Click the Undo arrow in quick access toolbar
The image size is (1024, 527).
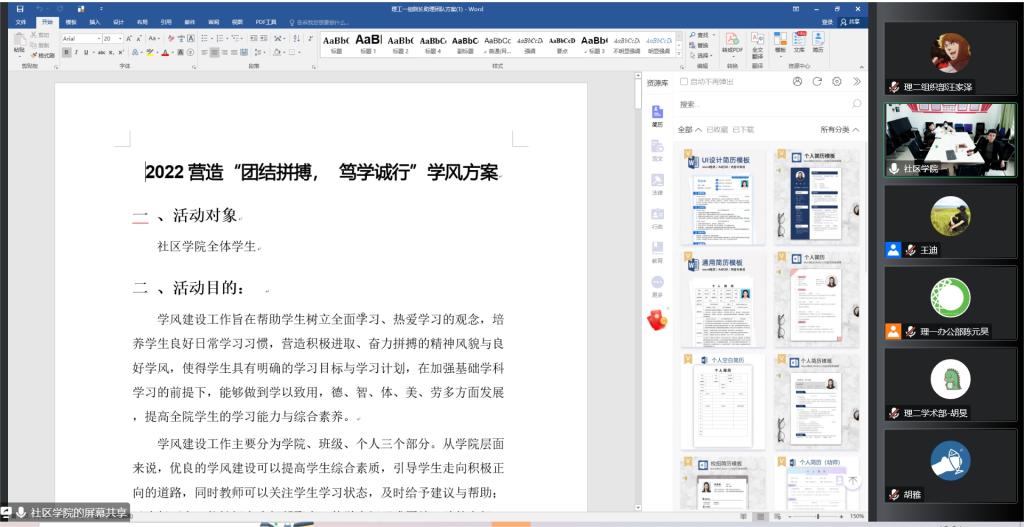[40, 9]
